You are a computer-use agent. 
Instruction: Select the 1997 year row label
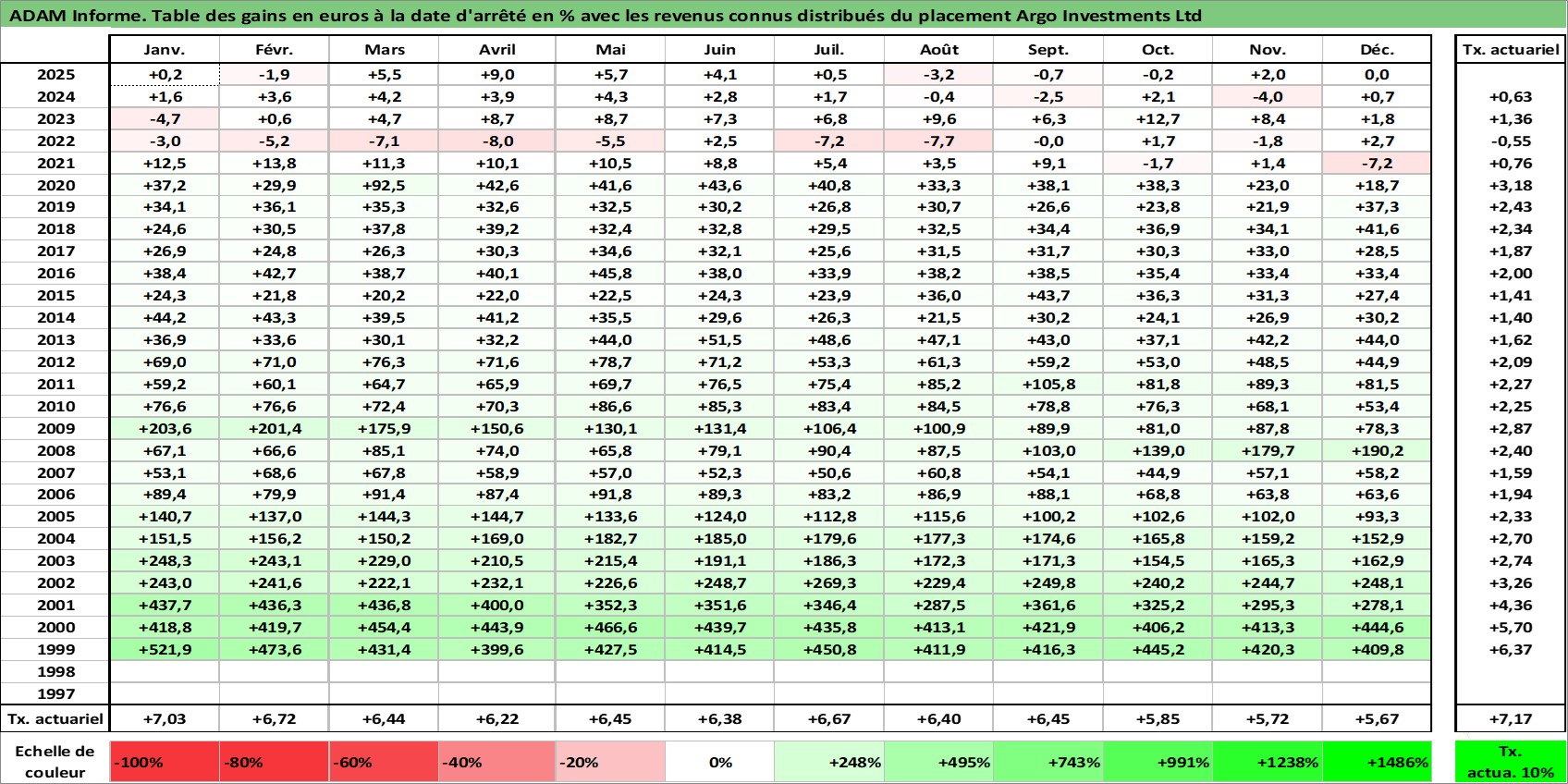pos(55,693)
